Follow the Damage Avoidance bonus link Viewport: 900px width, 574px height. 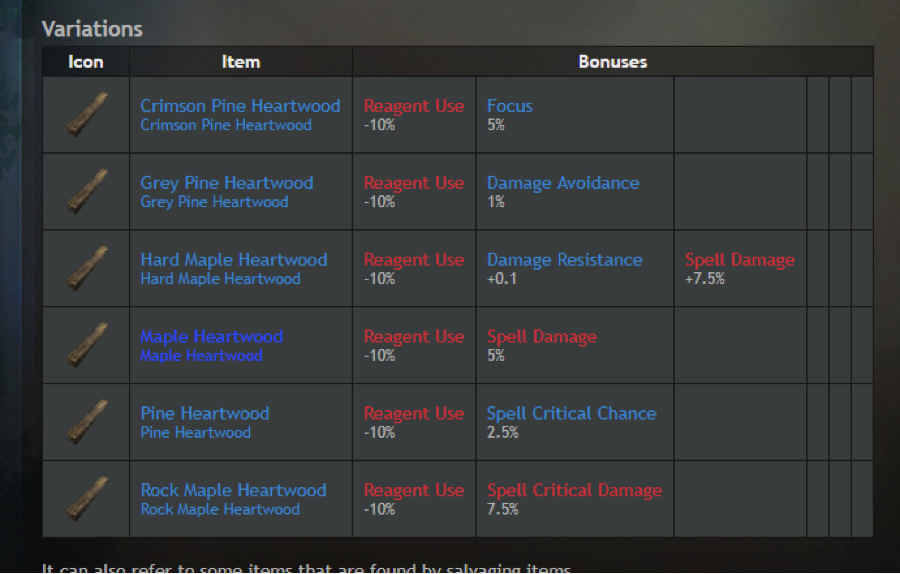[562, 183]
